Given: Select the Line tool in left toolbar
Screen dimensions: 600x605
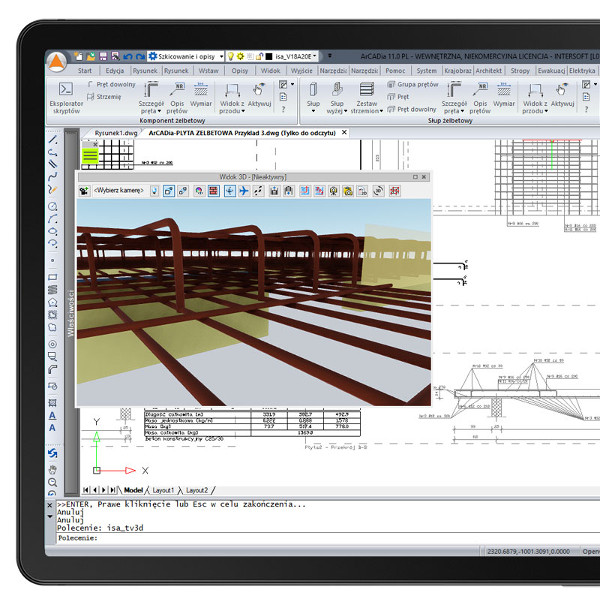Looking at the screenshot, I should point(53,140).
